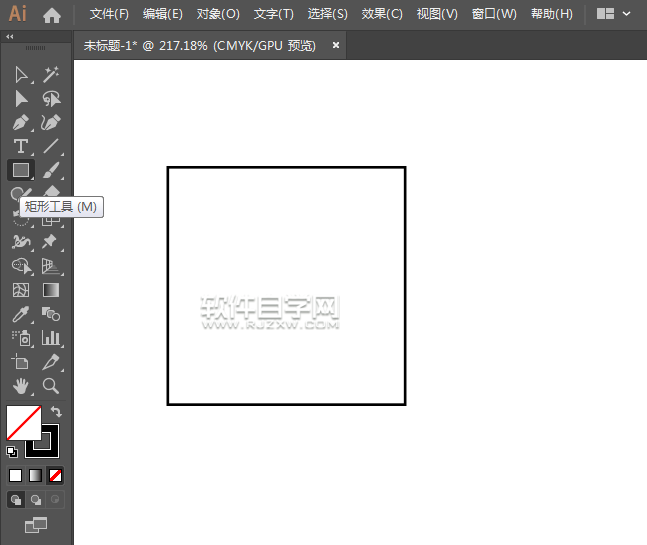Viewport: 647px width, 545px height.
Task: Close the 未标题-1 document tab
Action: click(x=336, y=45)
